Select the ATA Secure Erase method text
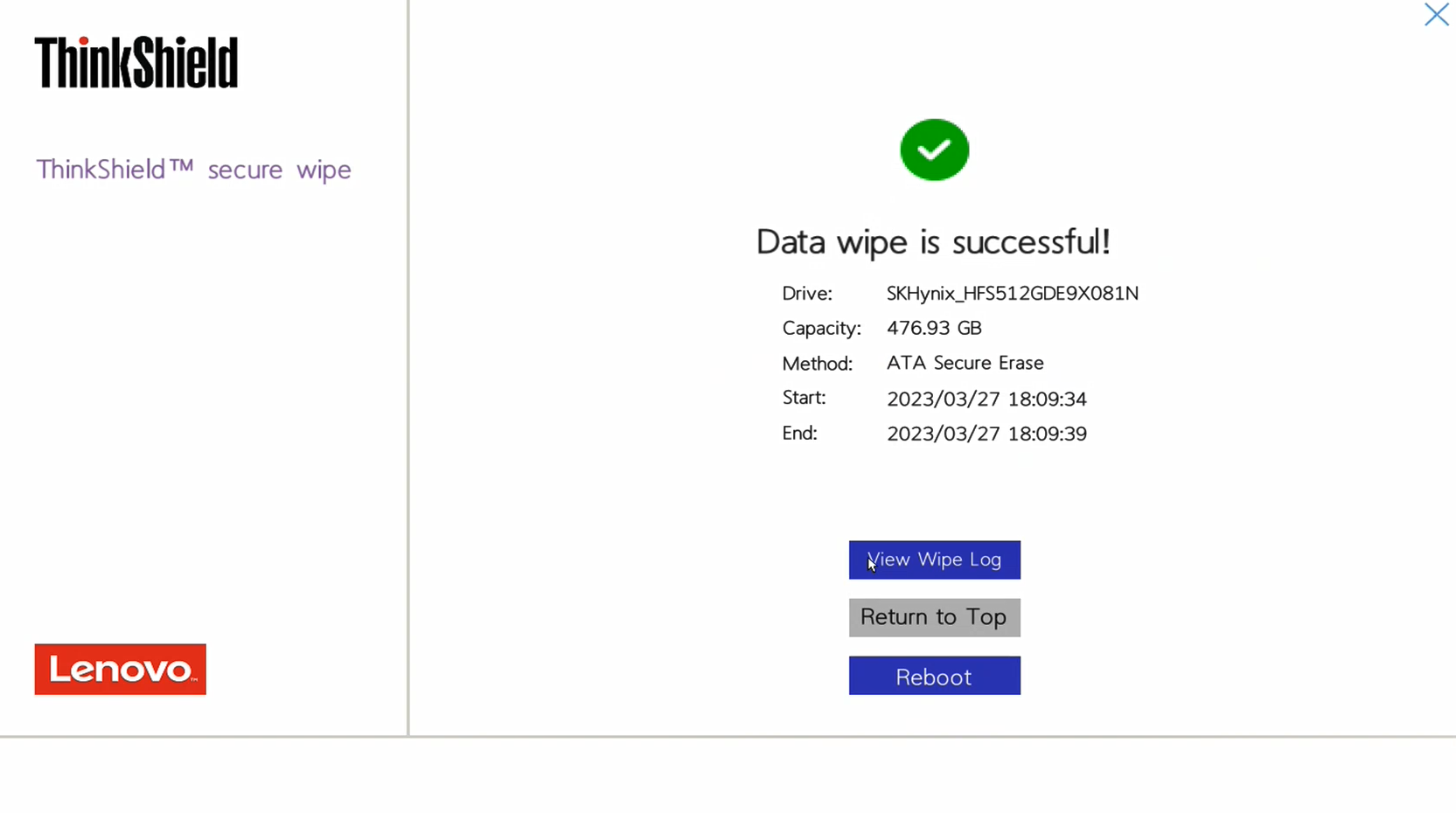This screenshot has height=813, width=1456. (965, 363)
